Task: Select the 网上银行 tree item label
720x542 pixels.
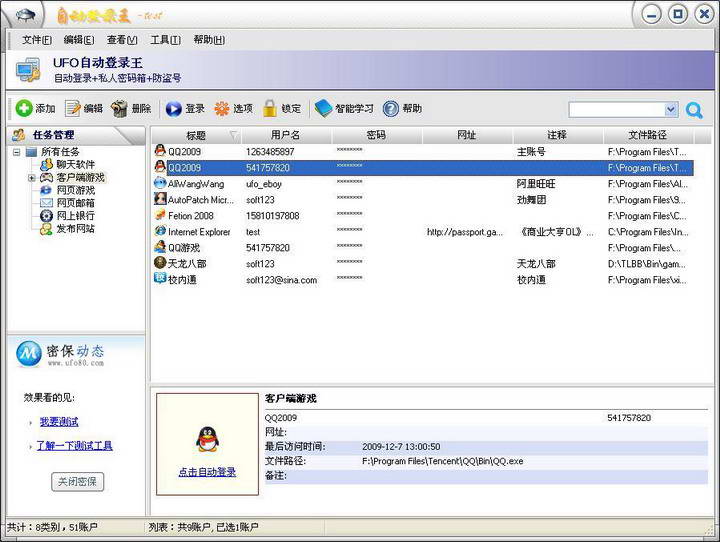Action: (76, 215)
